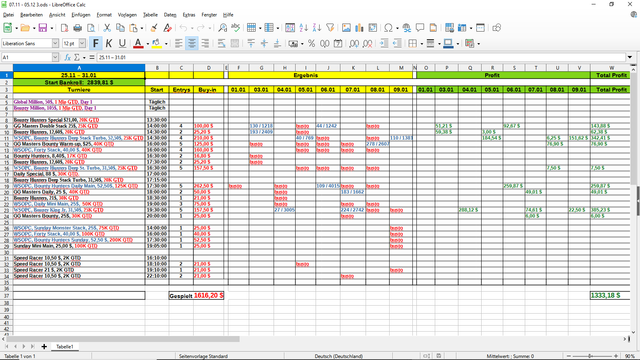This screenshot has height=360, width=640.
Task: Open the Format menu
Action: point(104,15)
